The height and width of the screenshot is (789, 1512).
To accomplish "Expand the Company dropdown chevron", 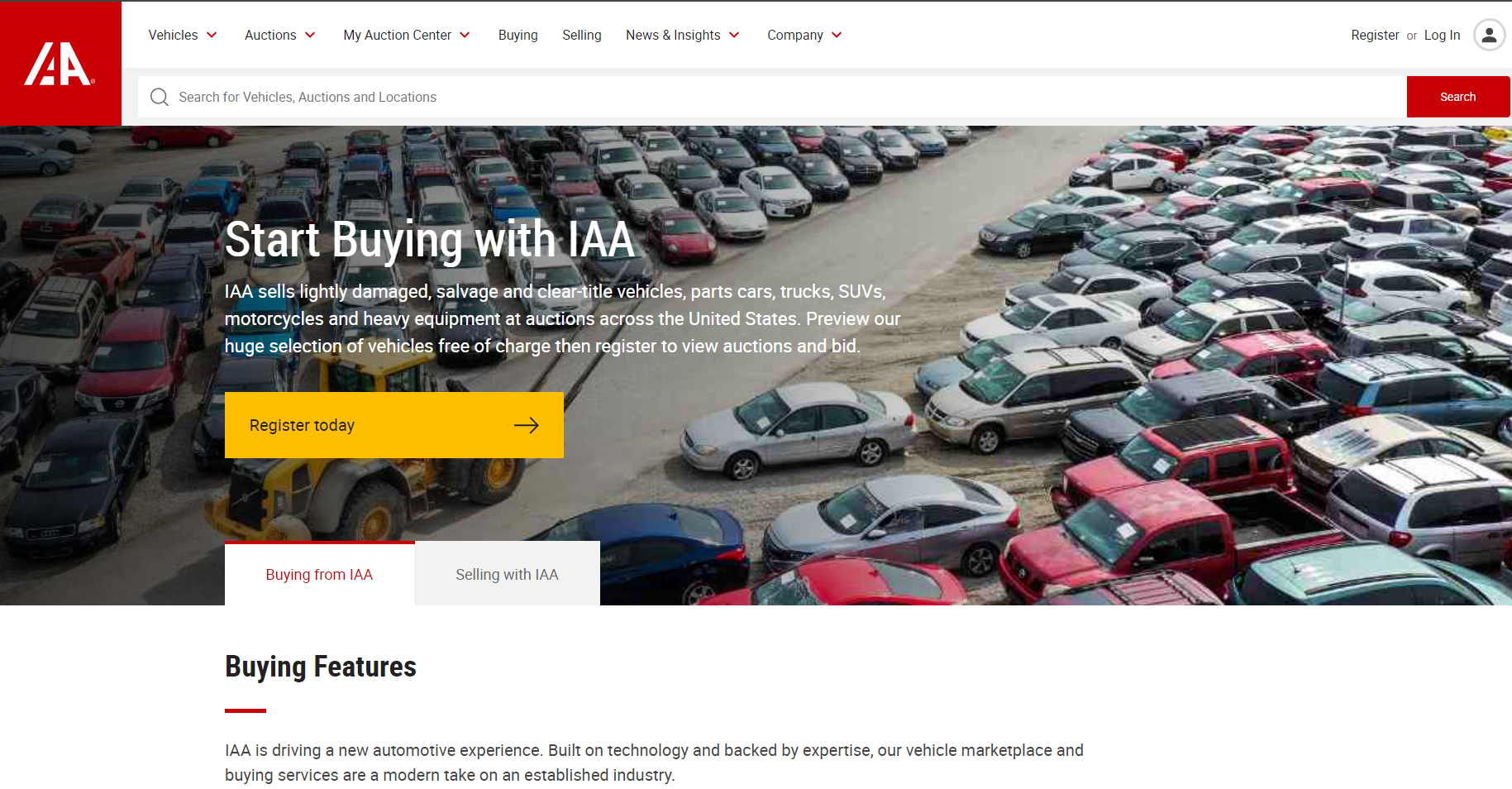I will point(837,35).
